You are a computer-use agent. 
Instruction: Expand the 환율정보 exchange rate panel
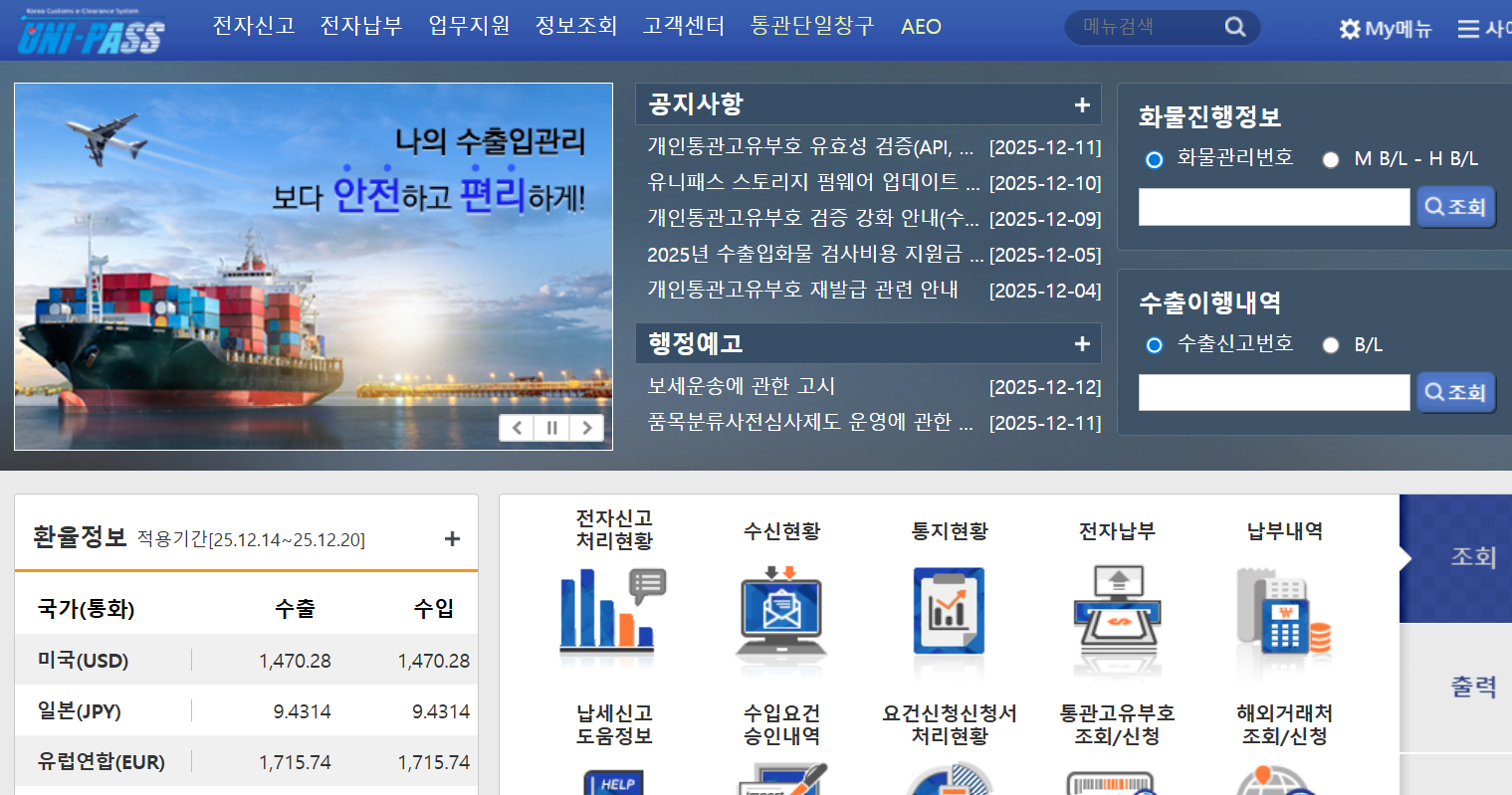(x=452, y=536)
